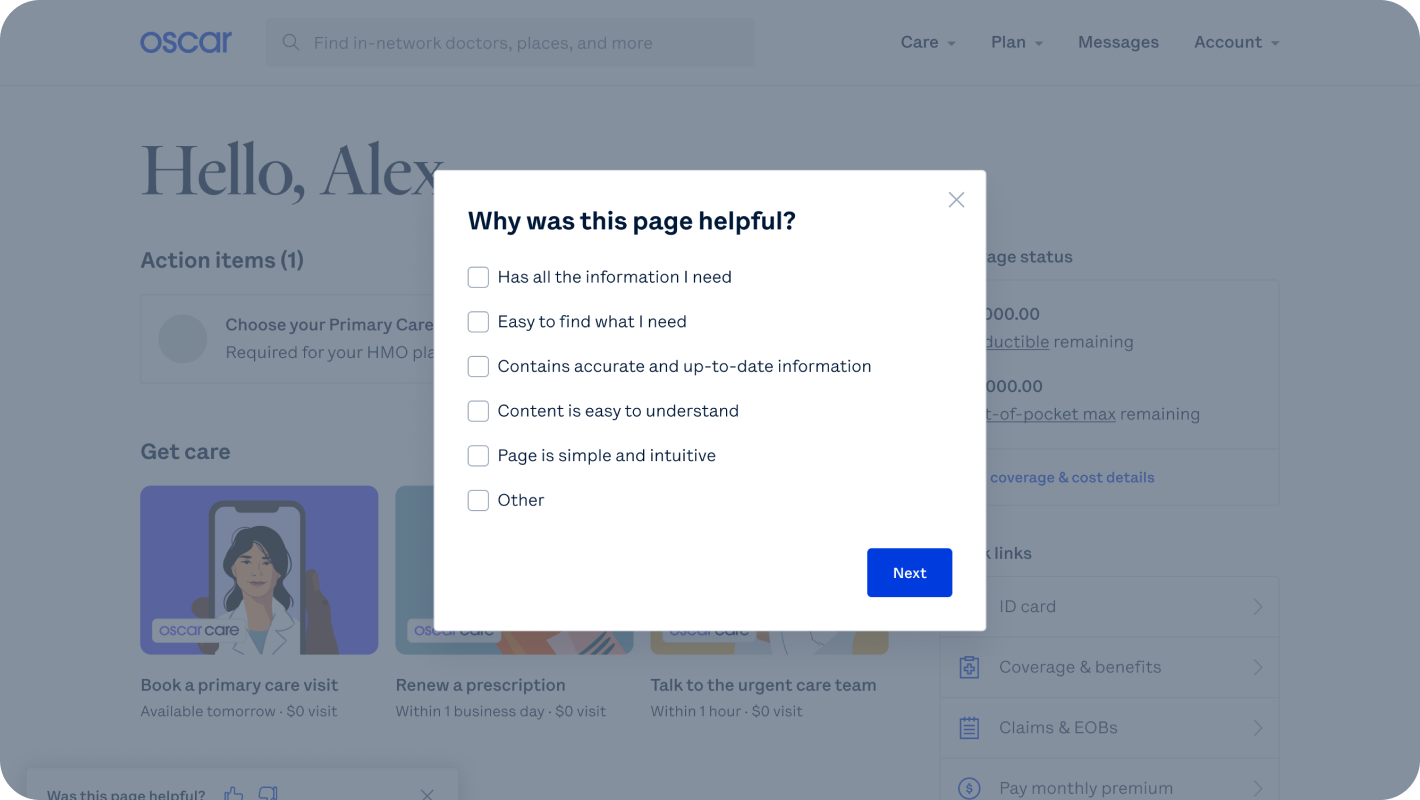Image resolution: width=1420 pixels, height=800 pixels.
Task: Click the search magnifier icon
Action: tap(291, 43)
